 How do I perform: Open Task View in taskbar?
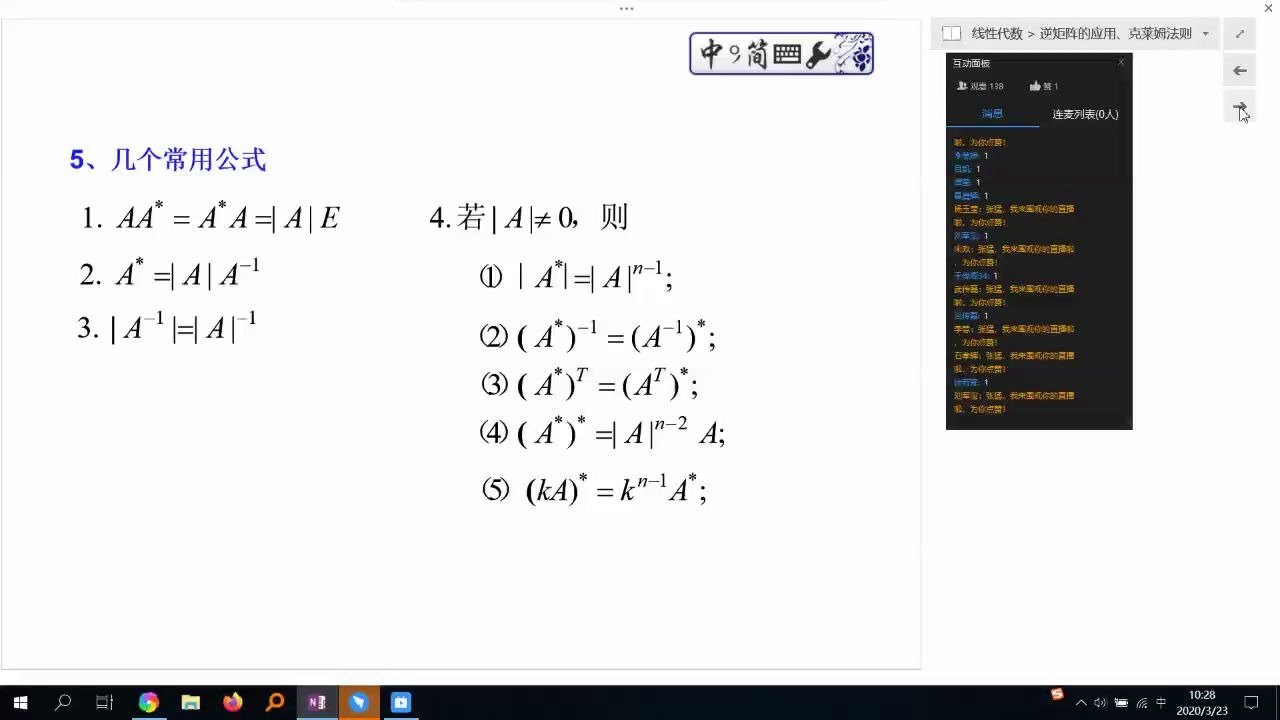(x=104, y=702)
